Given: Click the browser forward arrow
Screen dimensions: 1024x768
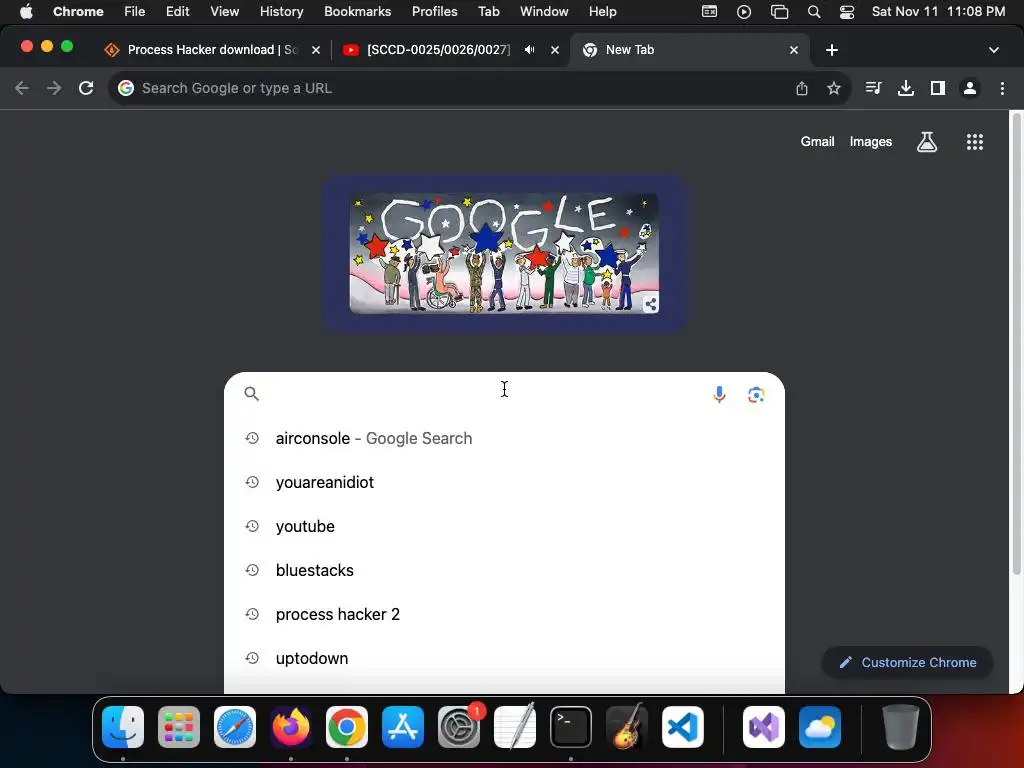Looking at the screenshot, I should [x=54, y=88].
